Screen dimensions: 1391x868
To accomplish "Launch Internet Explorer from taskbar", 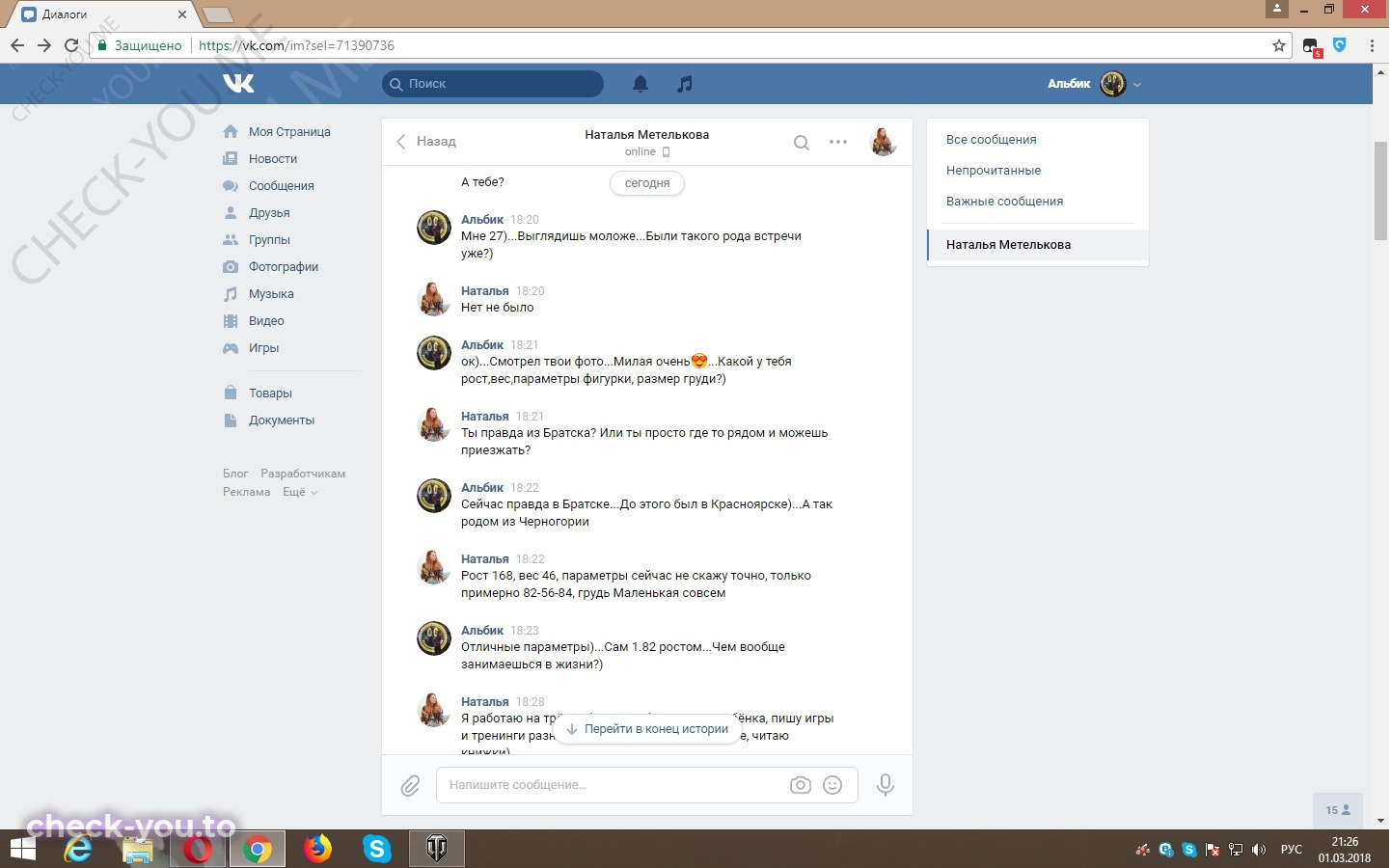I will click(x=78, y=850).
